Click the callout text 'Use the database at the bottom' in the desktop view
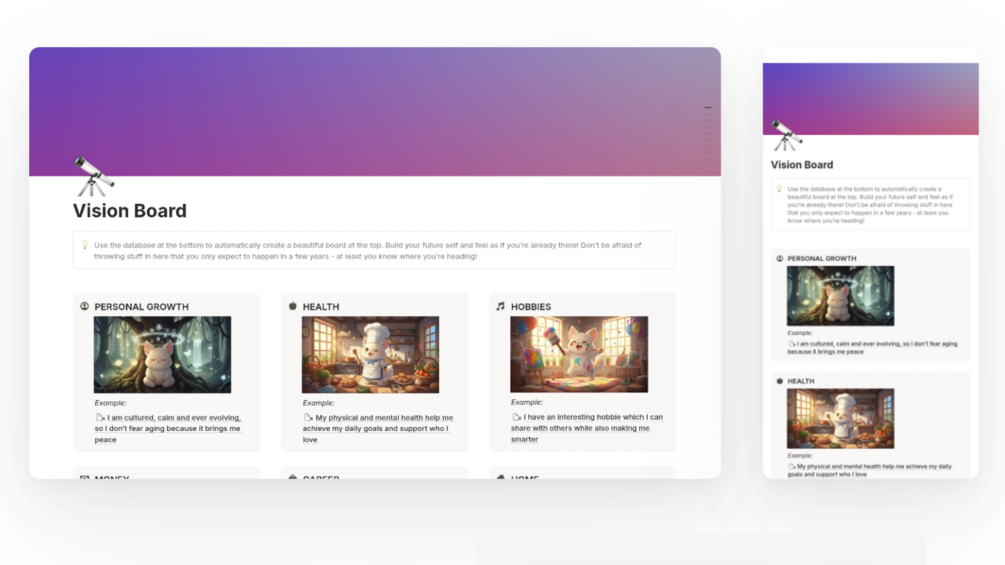 (x=367, y=250)
